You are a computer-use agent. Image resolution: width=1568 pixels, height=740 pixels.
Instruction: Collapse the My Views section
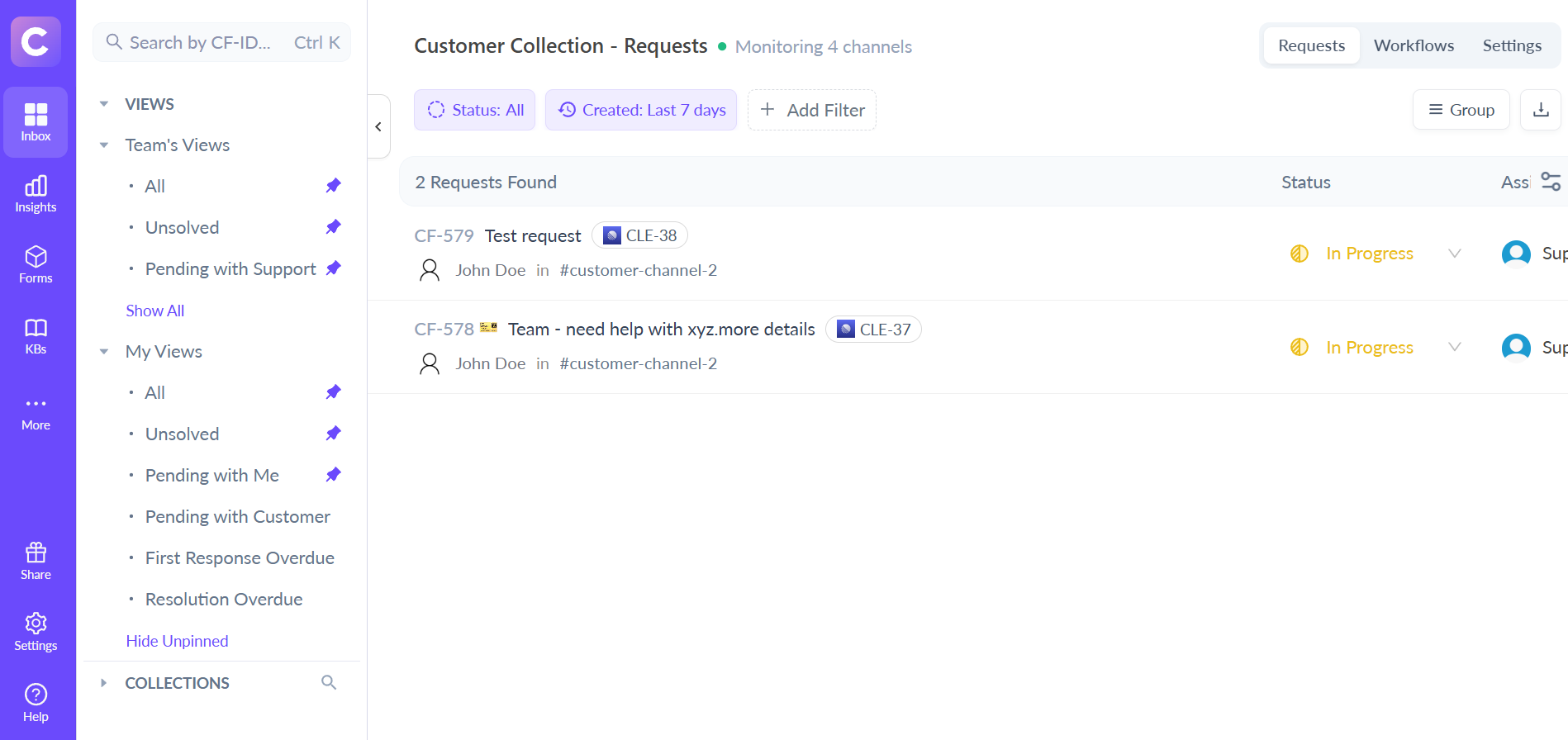pos(104,352)
